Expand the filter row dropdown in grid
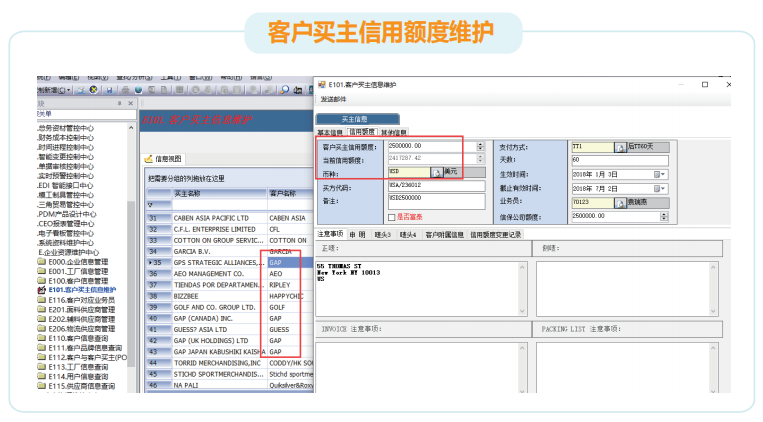 tap(152, 204)
